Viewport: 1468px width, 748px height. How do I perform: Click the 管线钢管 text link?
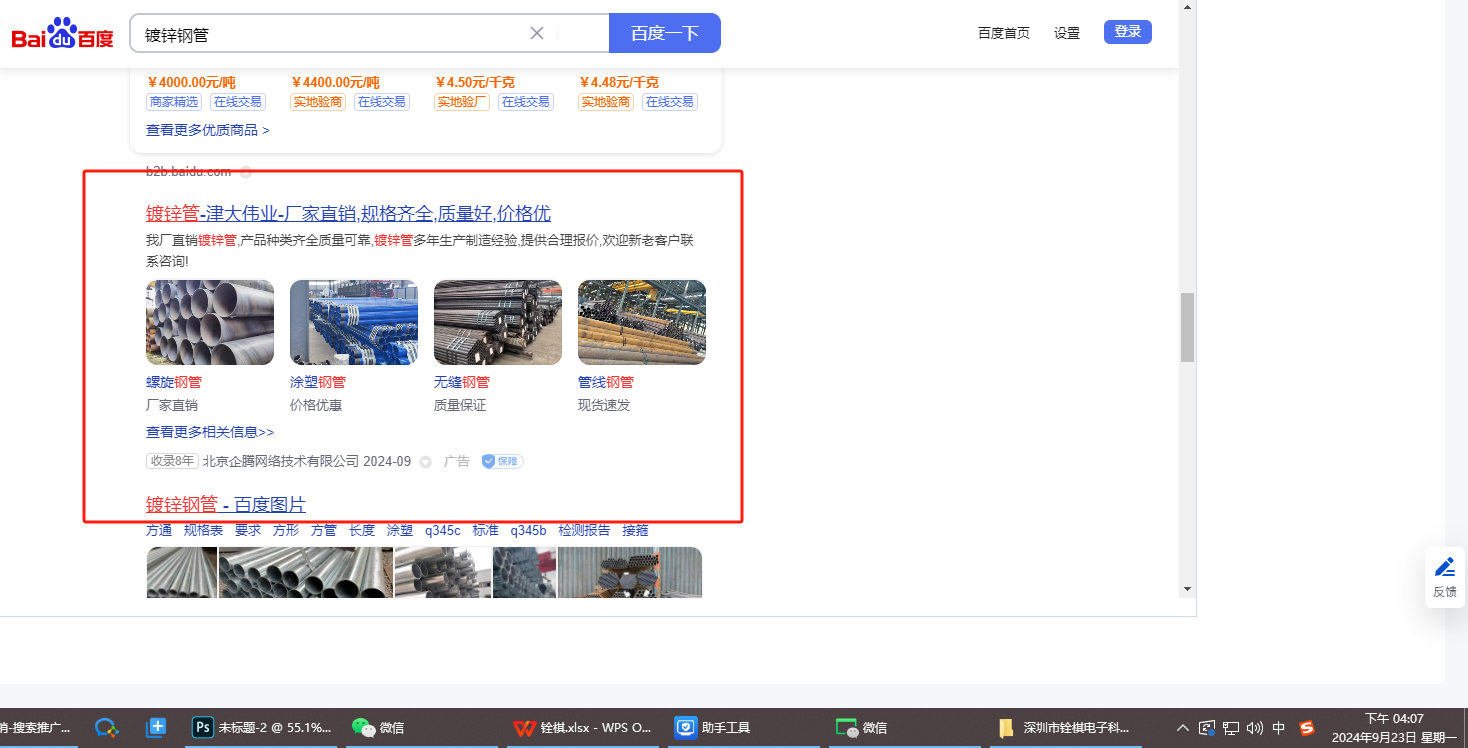pos(606,382)
